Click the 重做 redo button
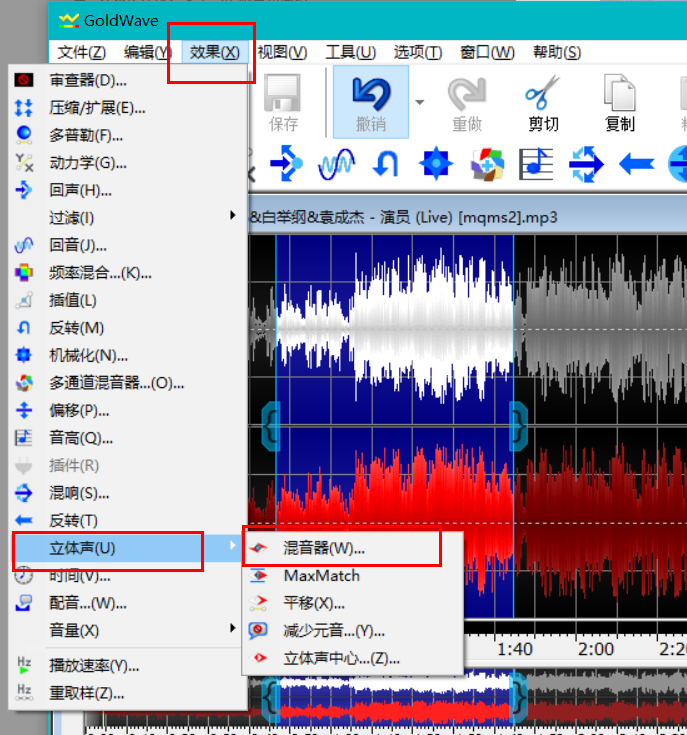The height and width of the screenshot is (735, 687). point(467,103)
